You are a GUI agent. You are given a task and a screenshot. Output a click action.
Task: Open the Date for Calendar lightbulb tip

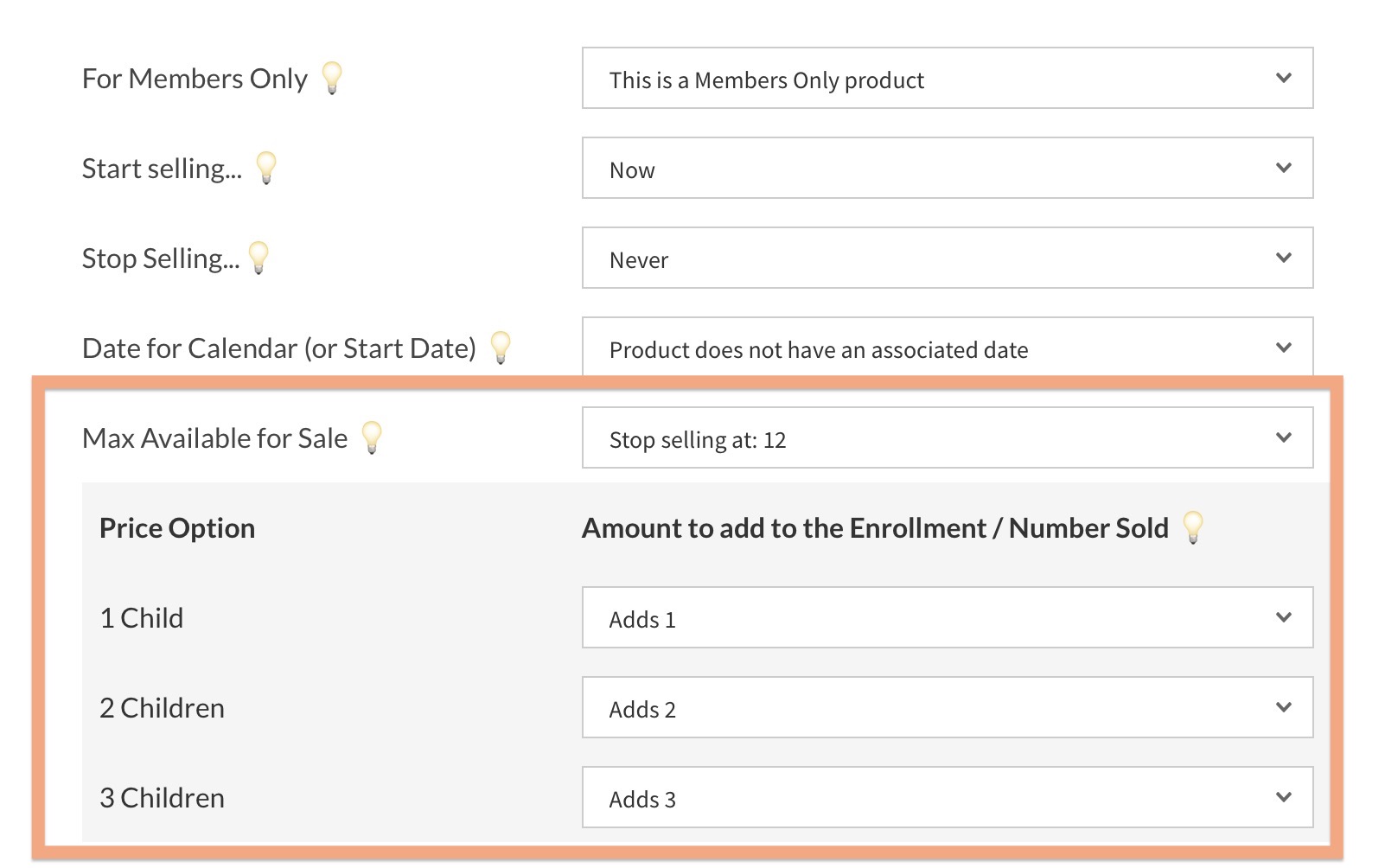(501, 348)
